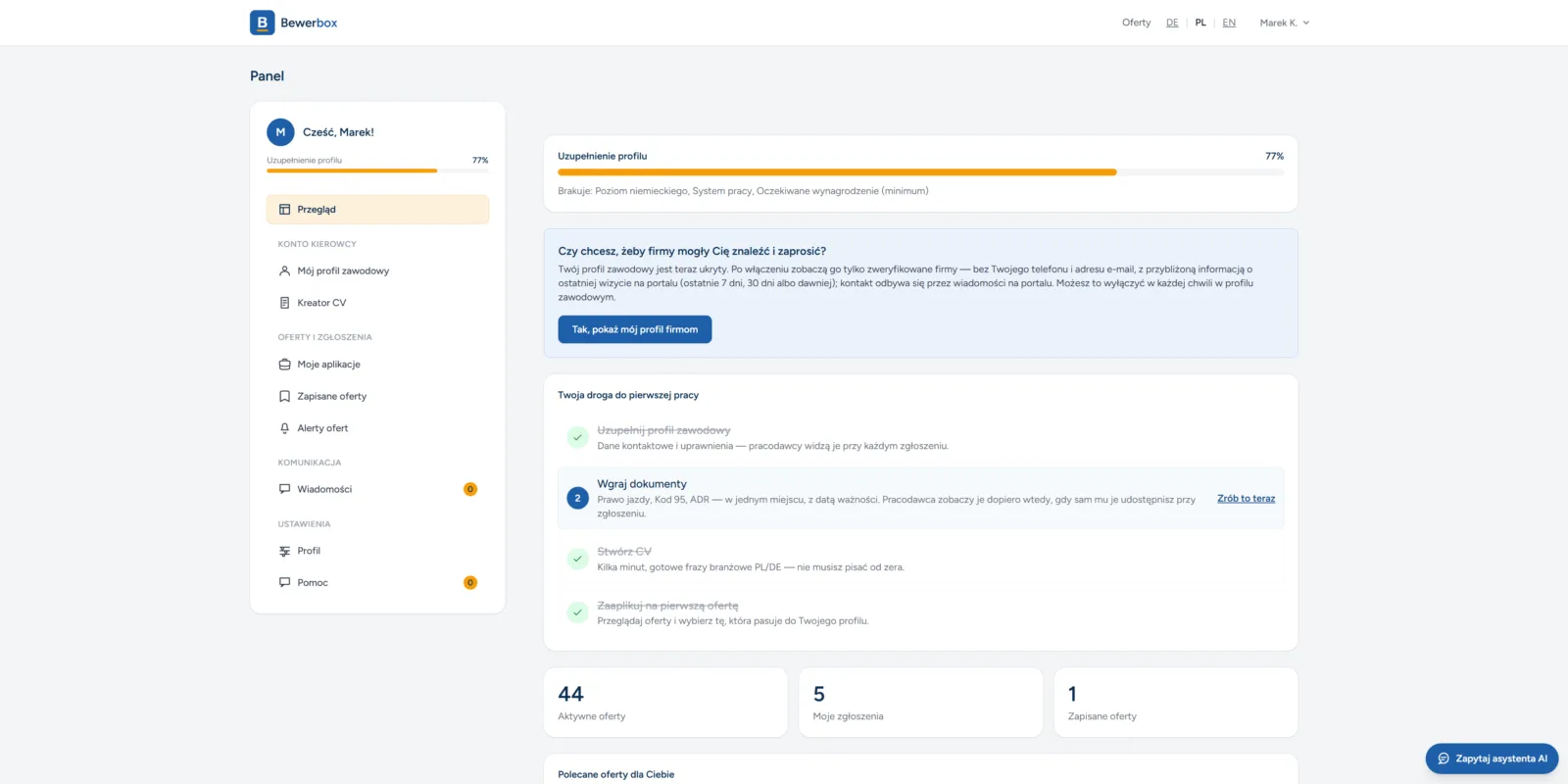
Task: Click Tak, pokaż mój profil firmom
Action: tap(635, 329)
